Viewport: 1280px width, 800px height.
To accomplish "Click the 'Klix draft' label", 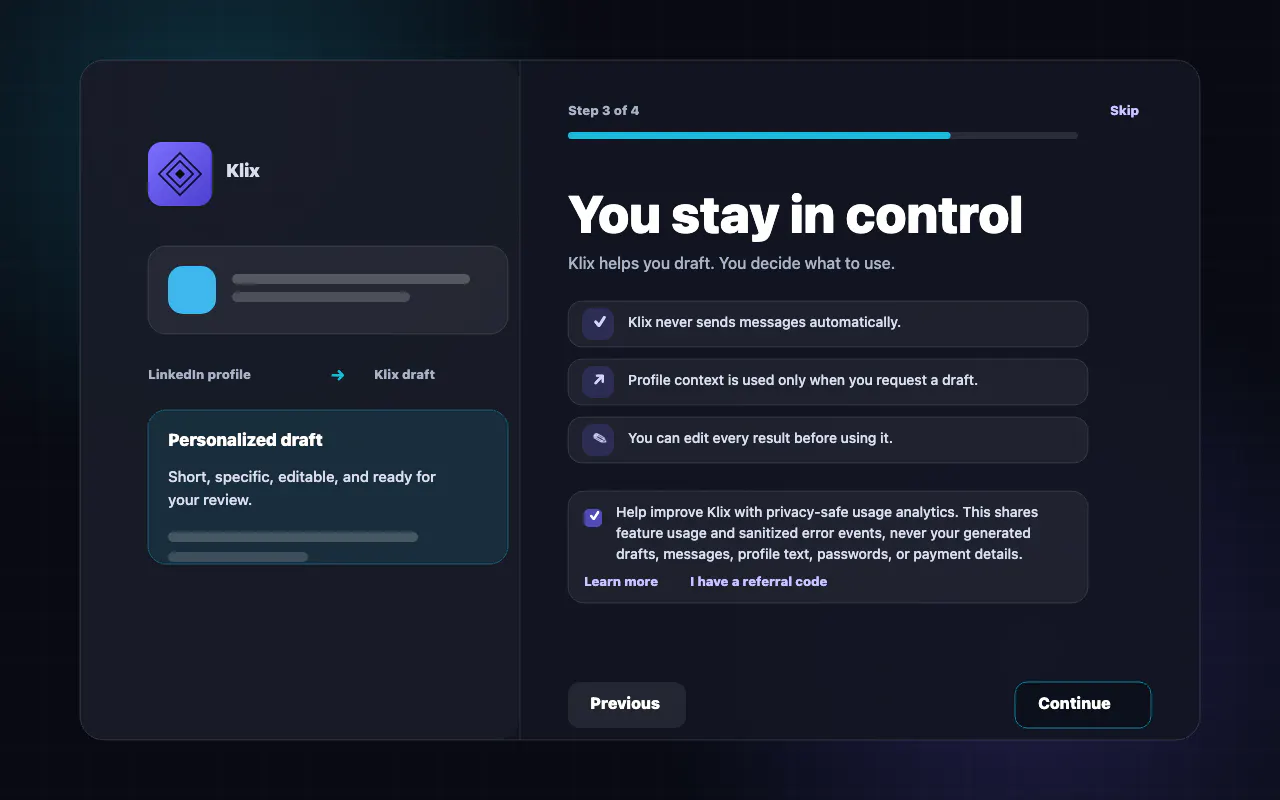I will [404, 375].
